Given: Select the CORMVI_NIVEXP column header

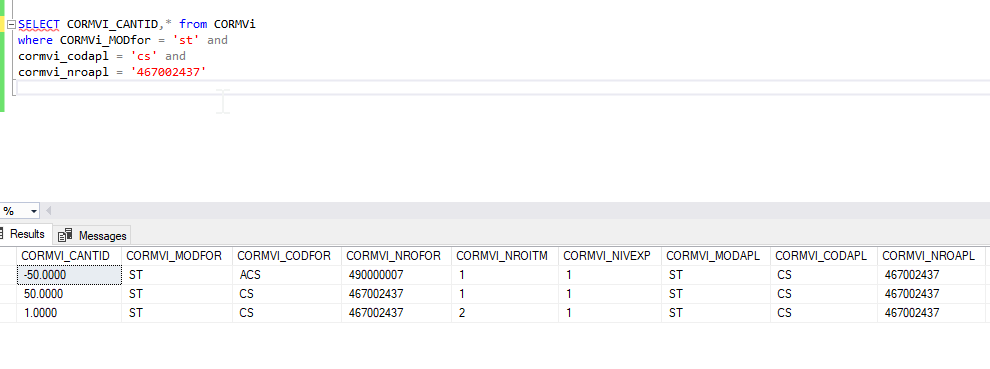Looking at the screenshot, I should pos(609,256).
